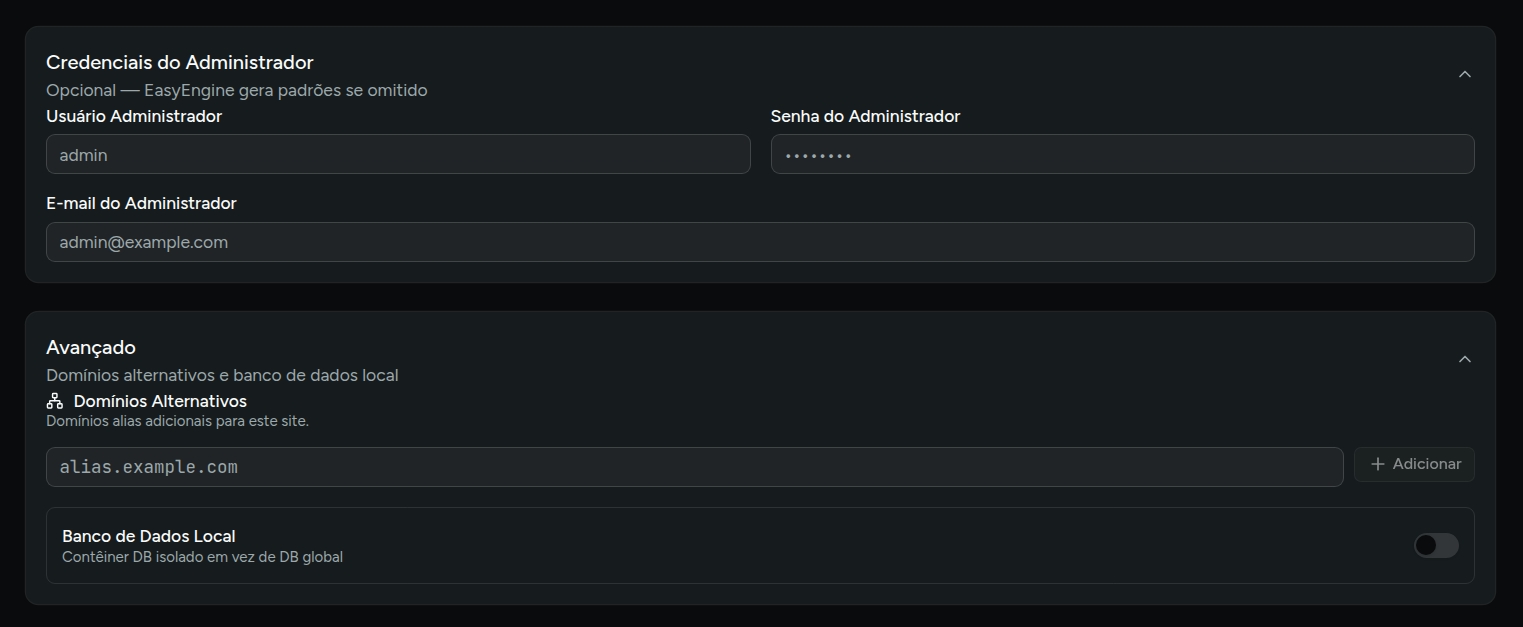
Task: Collapse the Credenciais do Administrador section chevron
Action: 1464,74
